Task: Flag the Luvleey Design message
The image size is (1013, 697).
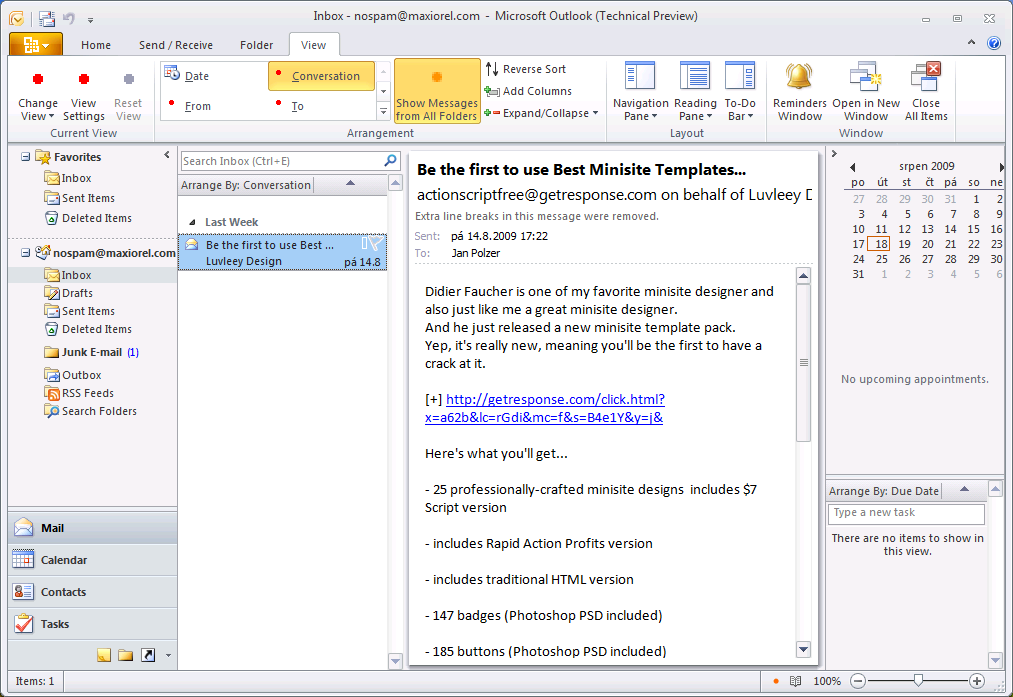Action: (377, 244)
